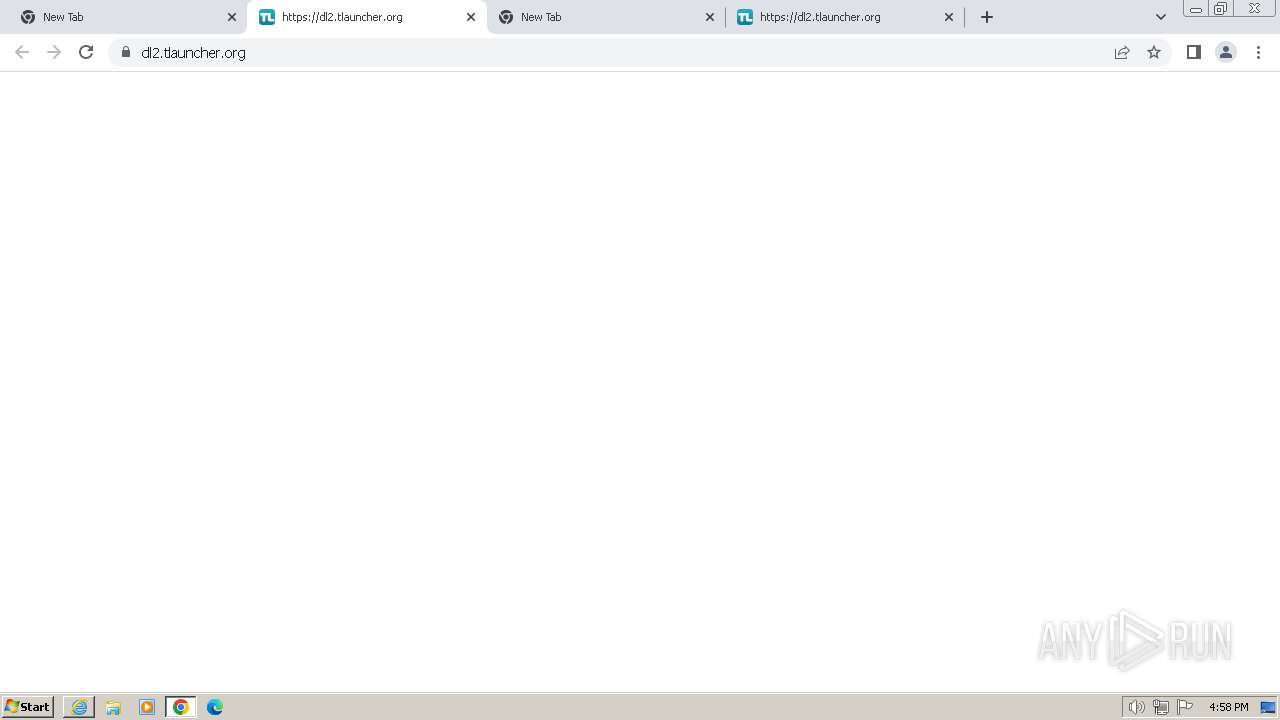The image size is (1280, 720).
Task: Bookmark this tab with star
Action: tap(1154, 52)
